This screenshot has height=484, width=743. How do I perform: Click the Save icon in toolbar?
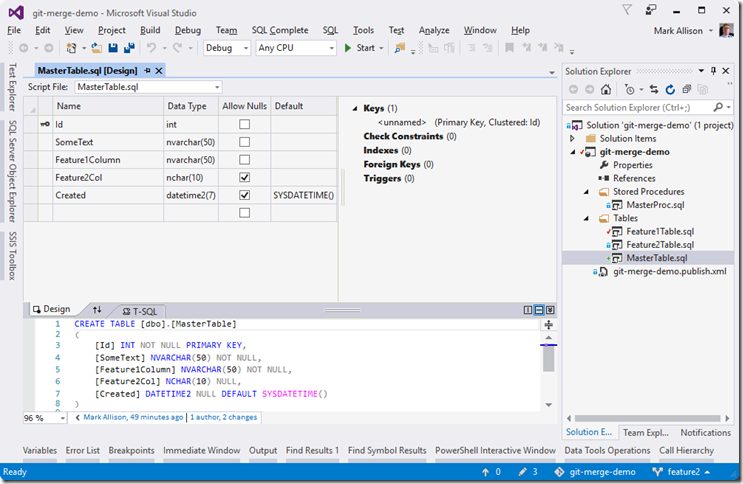click(113, 48)
